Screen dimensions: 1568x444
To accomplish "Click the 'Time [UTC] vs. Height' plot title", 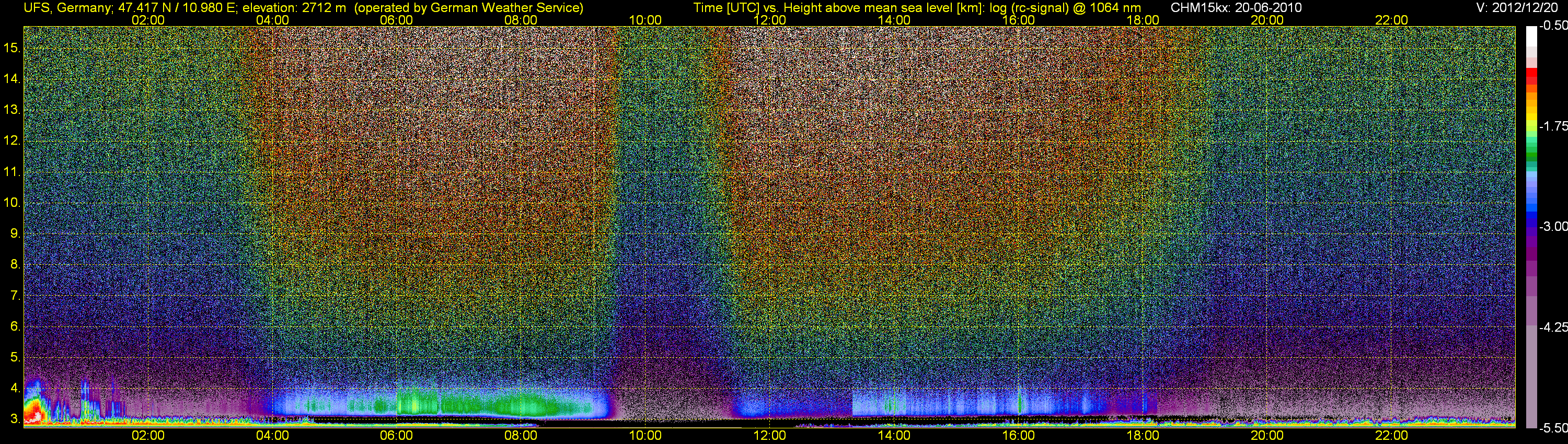I will click(757, 8).
